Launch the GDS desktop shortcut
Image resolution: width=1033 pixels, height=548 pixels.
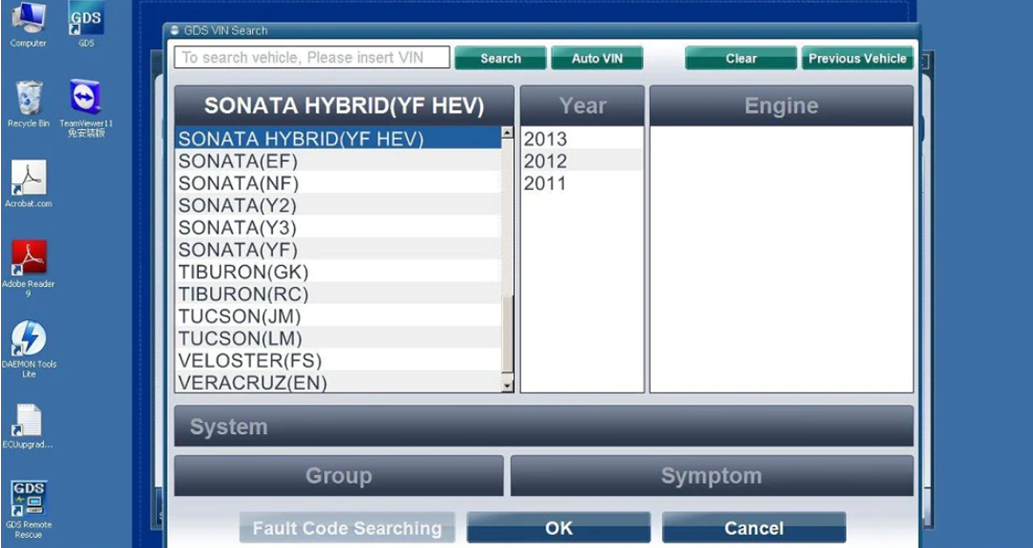[86, 25]
